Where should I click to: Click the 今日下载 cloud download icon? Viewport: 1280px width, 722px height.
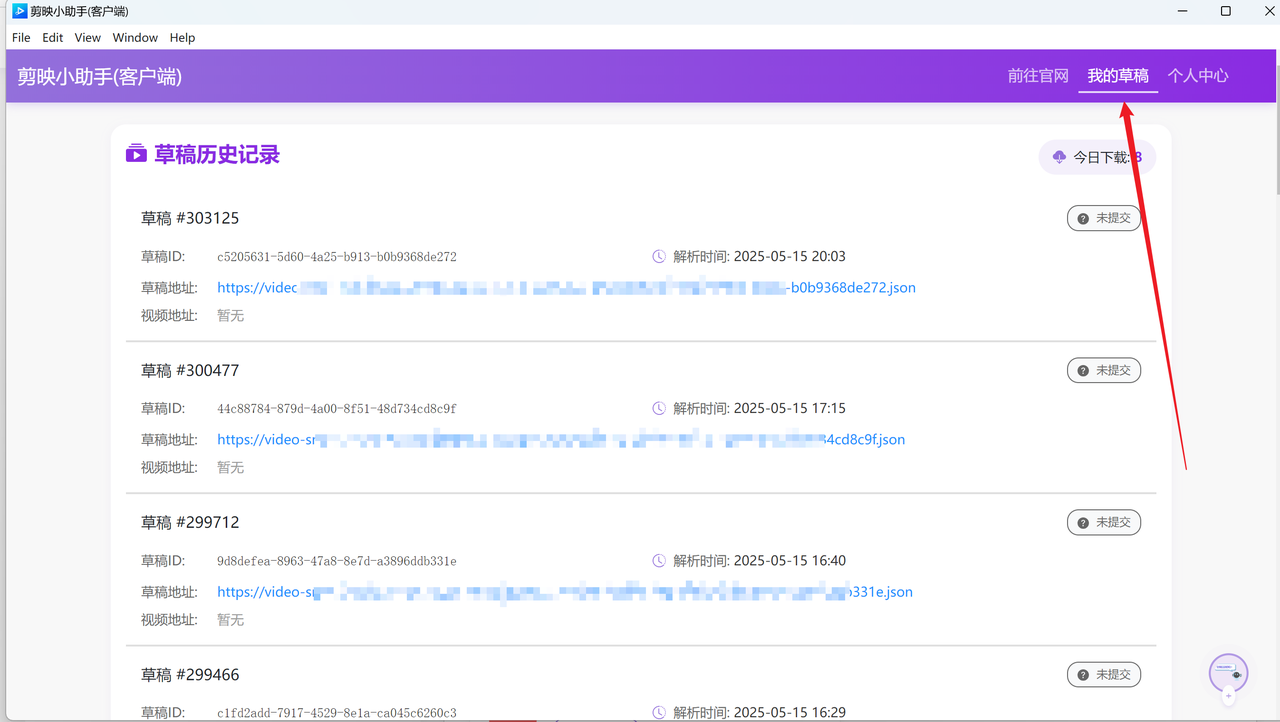coord(1059,157)
